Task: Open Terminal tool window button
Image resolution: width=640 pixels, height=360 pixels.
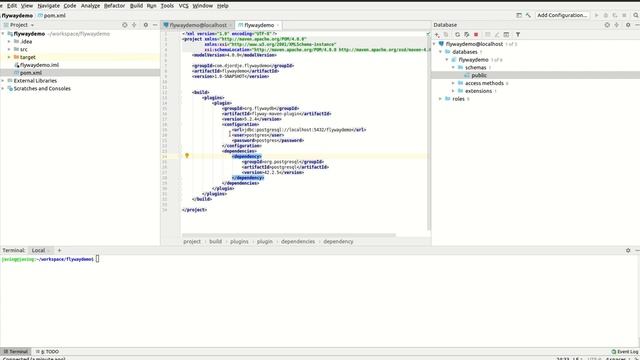Action: [16, 351]
